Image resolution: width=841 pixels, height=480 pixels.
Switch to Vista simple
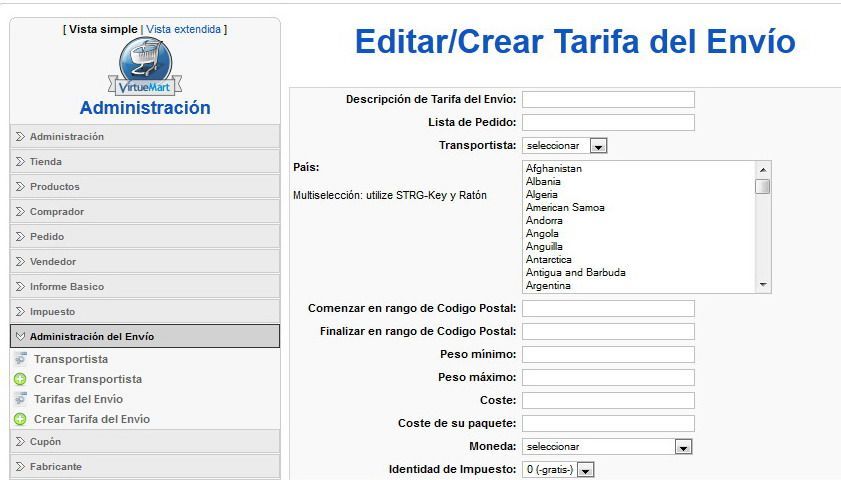point(104,29)
